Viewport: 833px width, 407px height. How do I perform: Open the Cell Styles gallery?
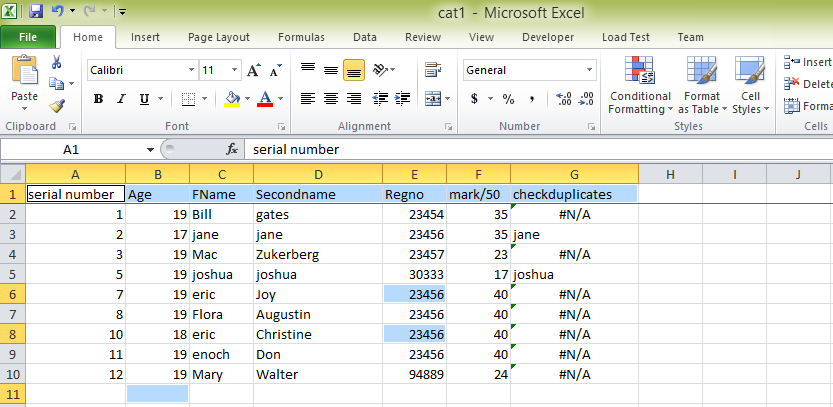point(750,86)
